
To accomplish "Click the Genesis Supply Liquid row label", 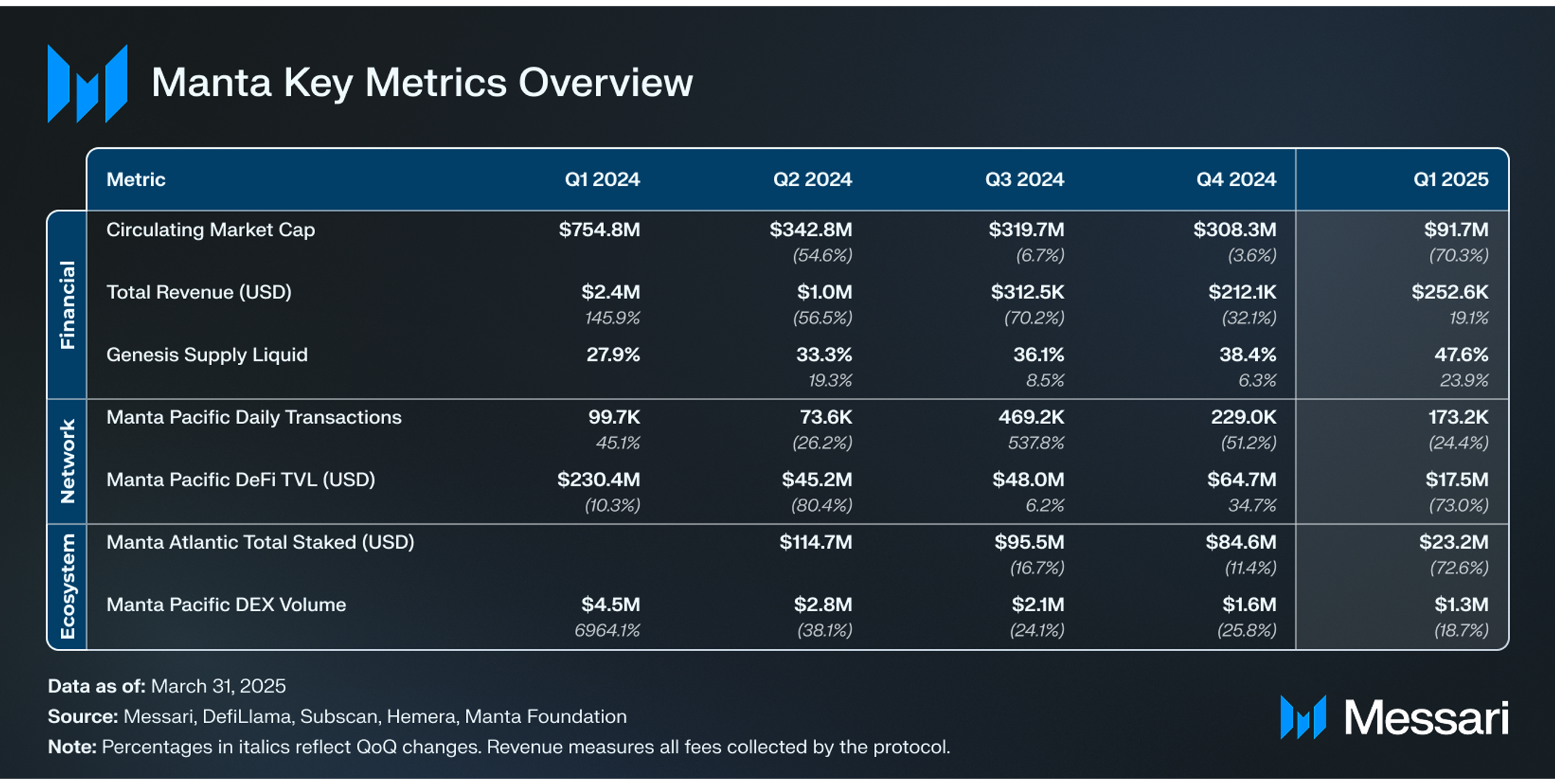I will (207, 355).
